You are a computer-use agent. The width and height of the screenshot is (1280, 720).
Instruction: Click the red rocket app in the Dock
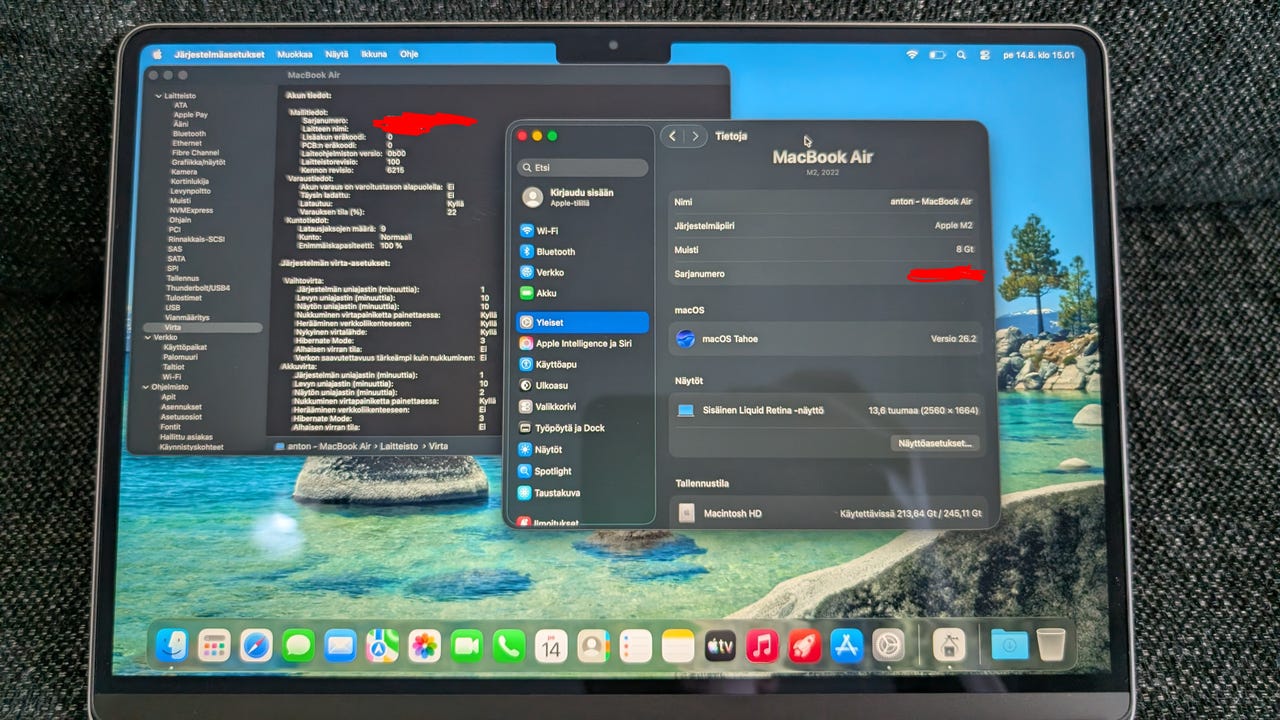(x=804, y=646)
